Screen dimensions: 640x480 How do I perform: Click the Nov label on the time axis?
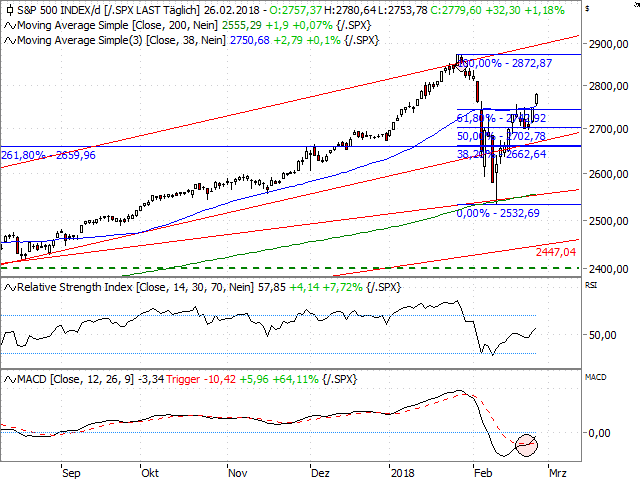point(238,473)
